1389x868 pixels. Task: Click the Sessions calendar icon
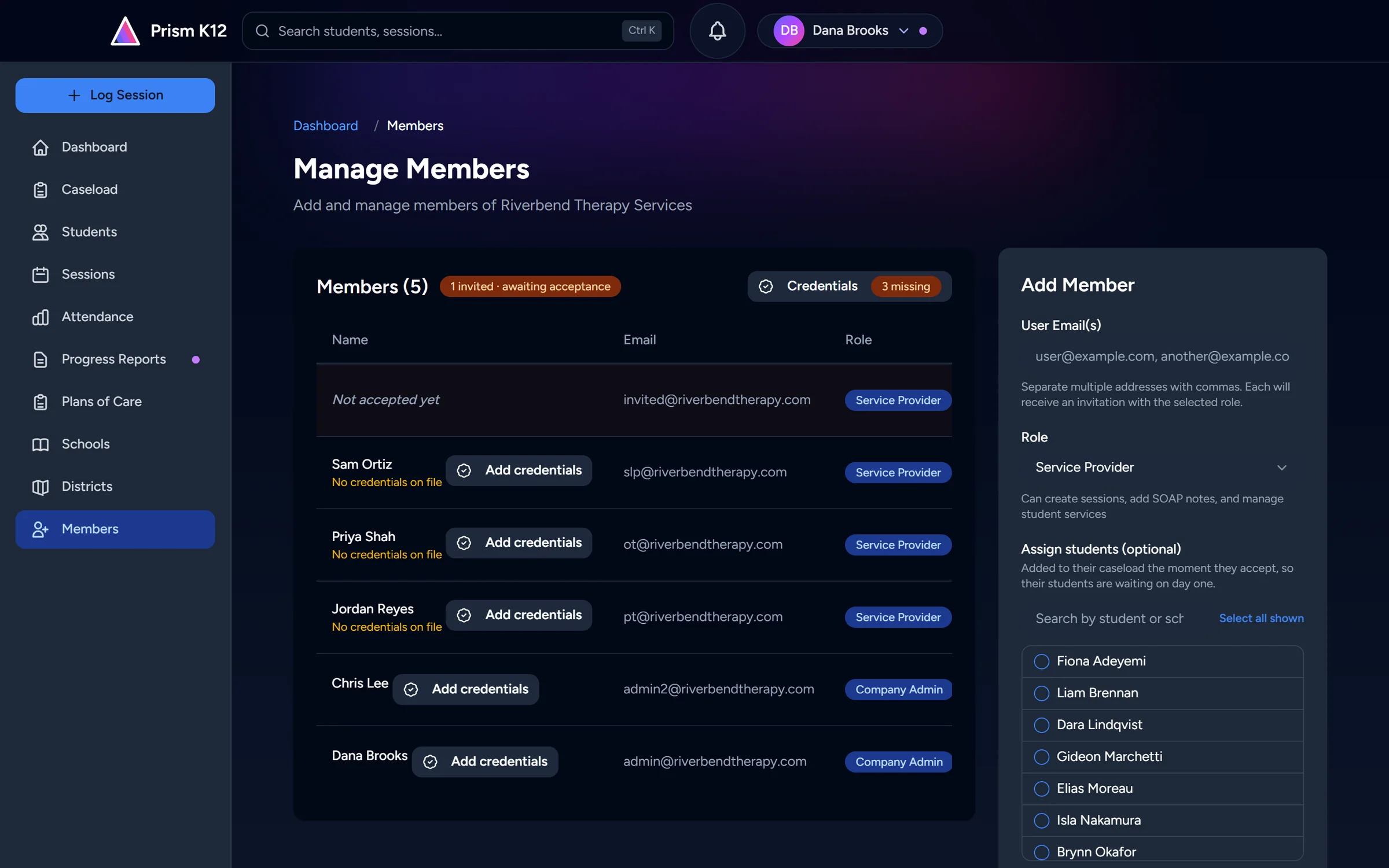pyautogui.click(x=41, y=274)
